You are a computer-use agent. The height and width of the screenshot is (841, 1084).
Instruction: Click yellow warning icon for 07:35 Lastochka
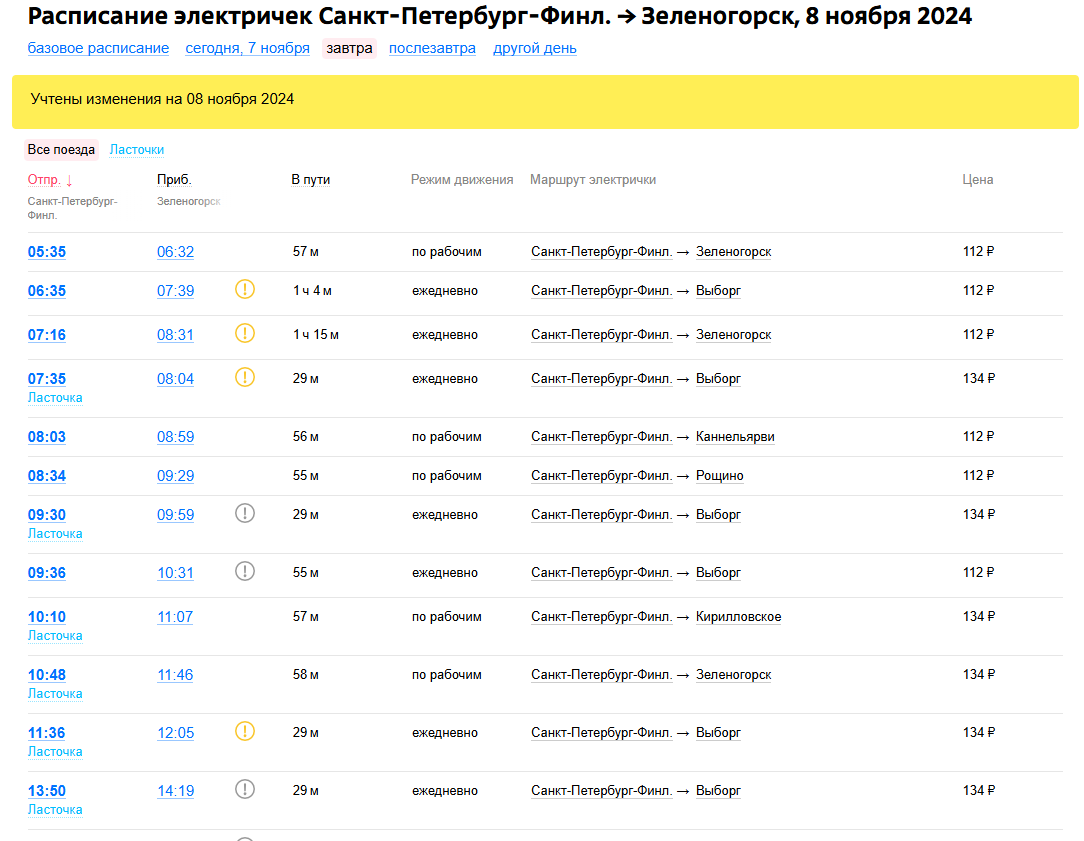(x=245, y=377)
